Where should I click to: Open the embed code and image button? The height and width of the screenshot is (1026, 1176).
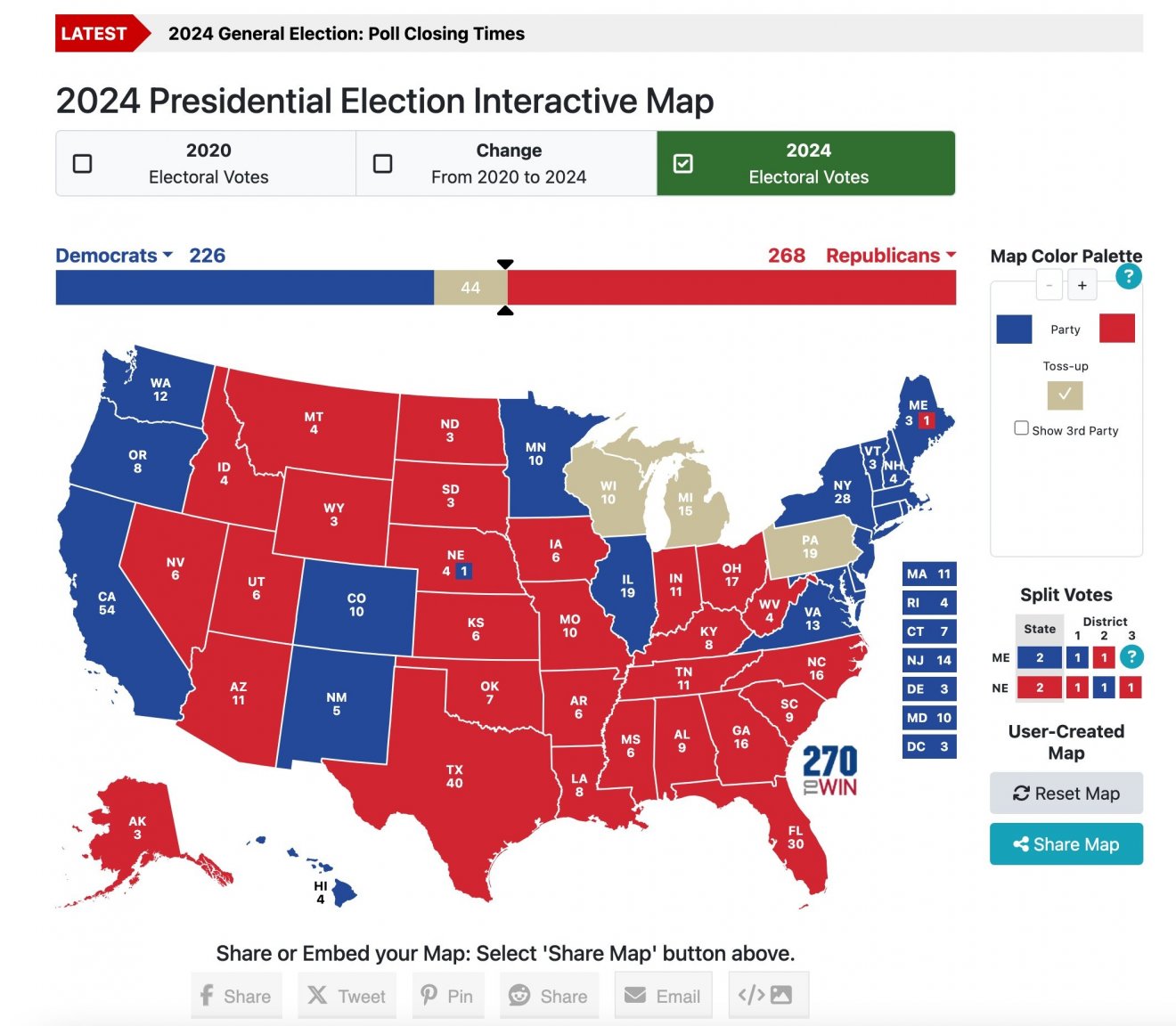point(768,995)
